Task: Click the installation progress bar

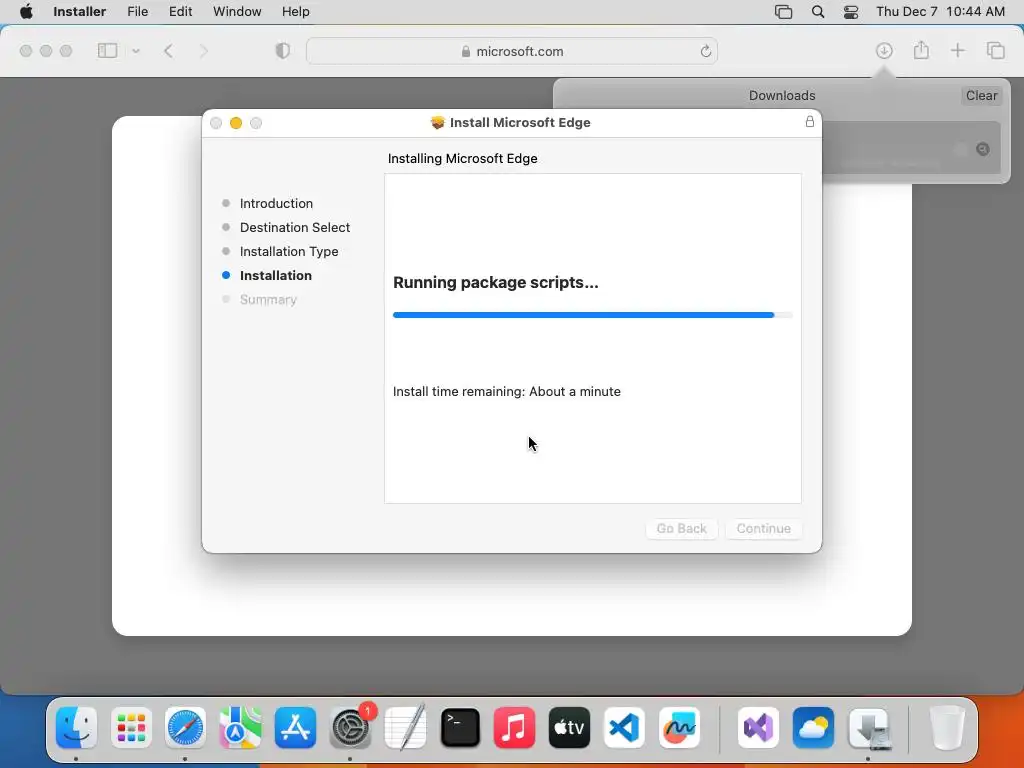Action: click(x=592, y=315)
